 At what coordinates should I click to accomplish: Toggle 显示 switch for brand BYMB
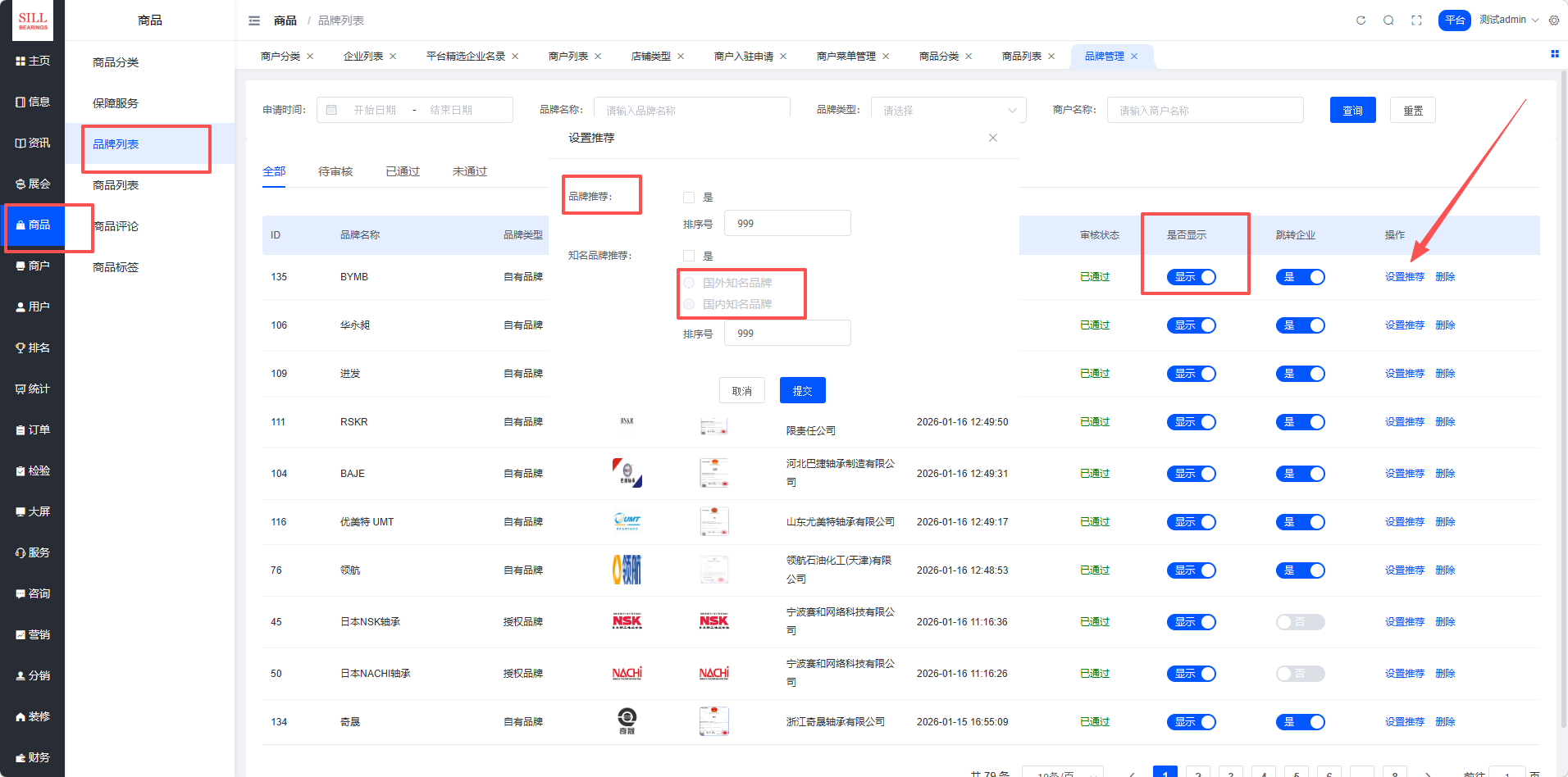(1191, 277)
